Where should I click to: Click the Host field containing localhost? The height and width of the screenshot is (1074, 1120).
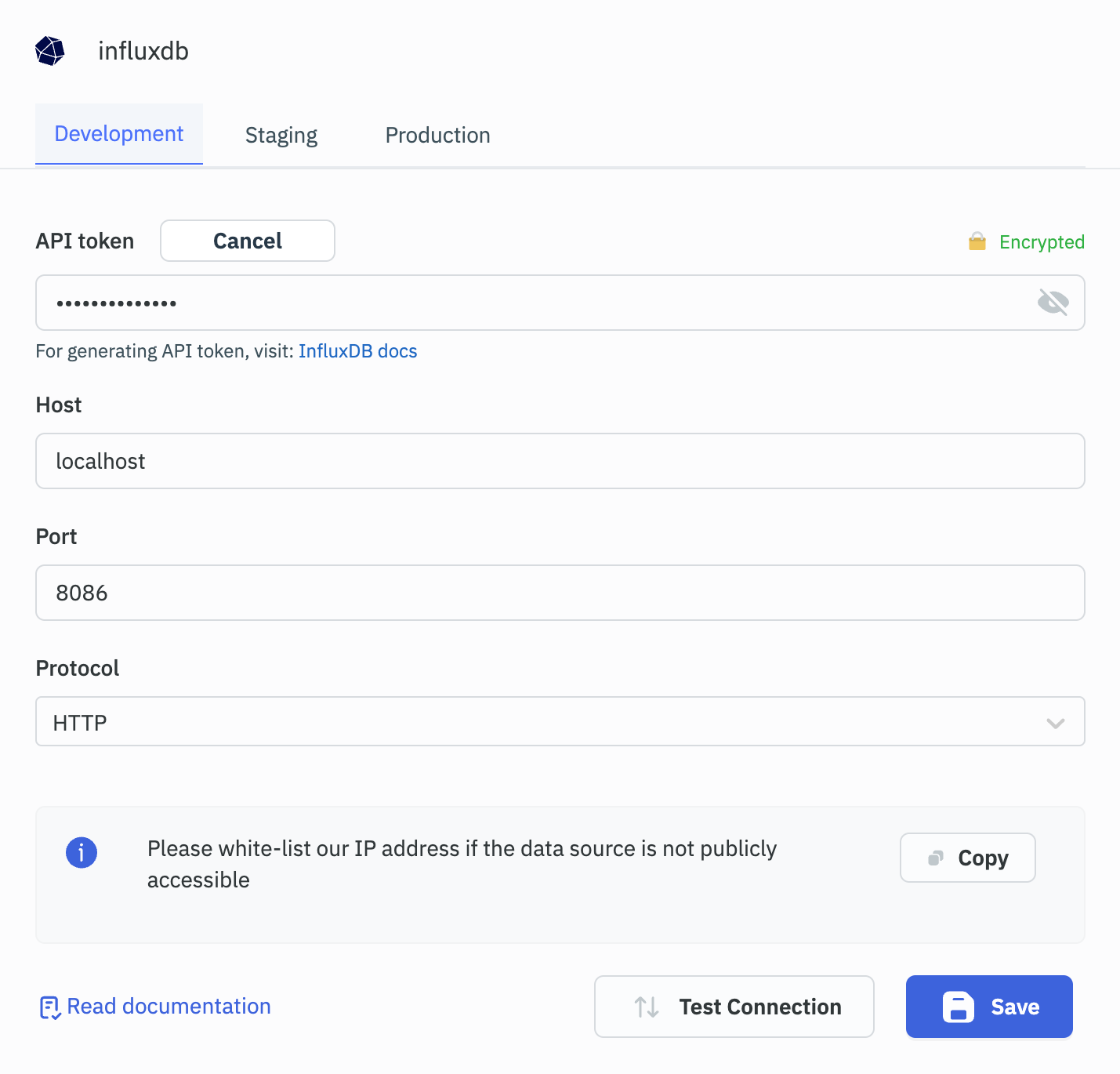[560, 461]
